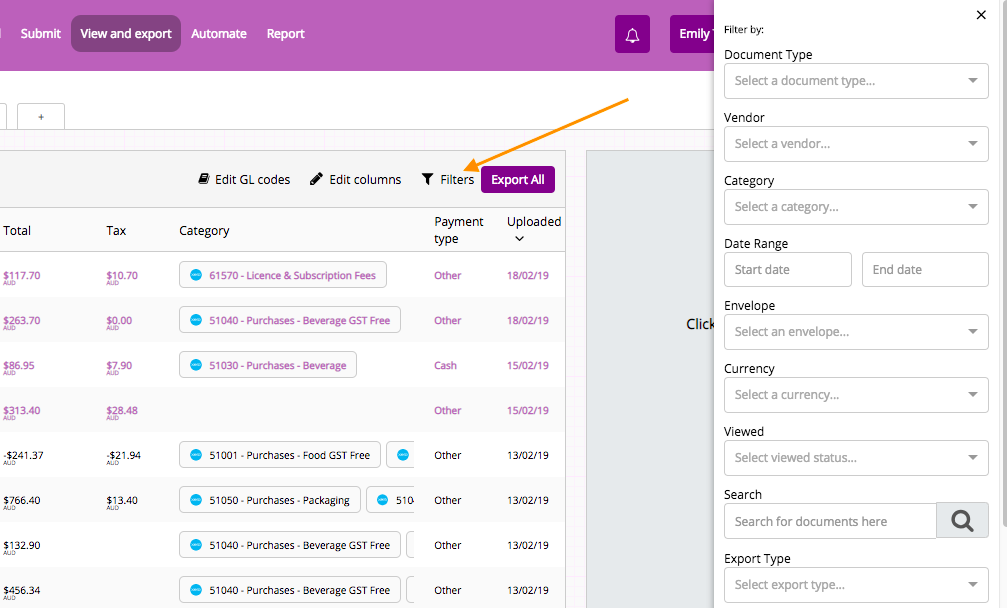
Task: Click the Edit columns pencil icon
Action: [x=316, y=179]
